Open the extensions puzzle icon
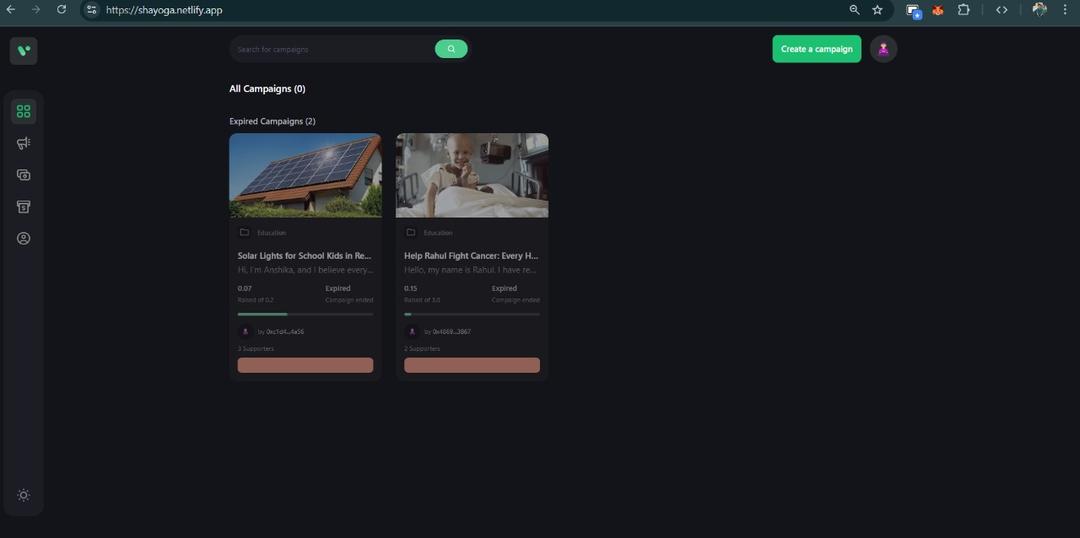1080x538 pixels. point(964,10)
